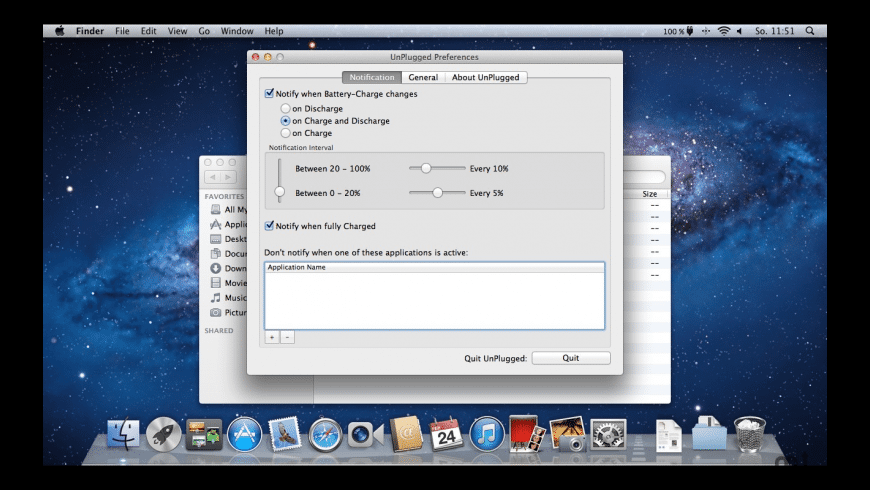Switch to the General tab
Viewport: 870px width, 490px height.
click(423, 77)
